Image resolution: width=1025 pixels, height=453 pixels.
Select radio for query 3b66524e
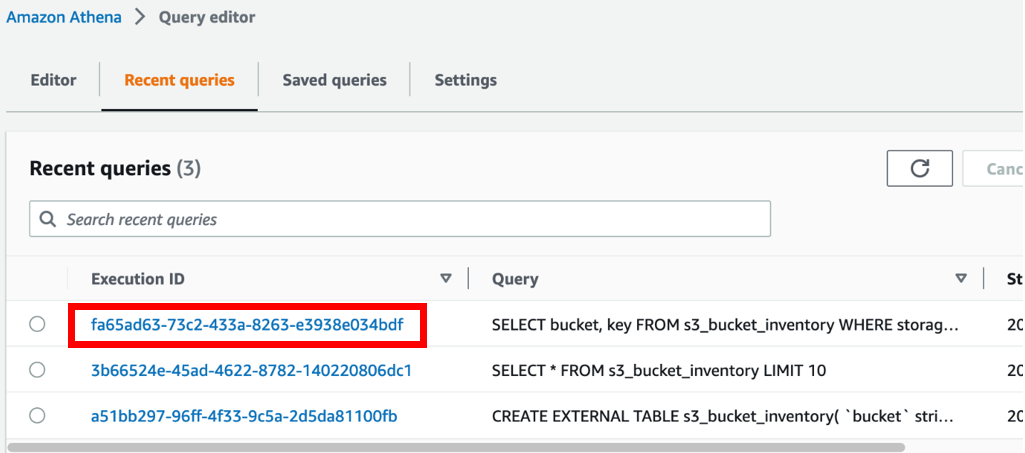tap(37, 370)
